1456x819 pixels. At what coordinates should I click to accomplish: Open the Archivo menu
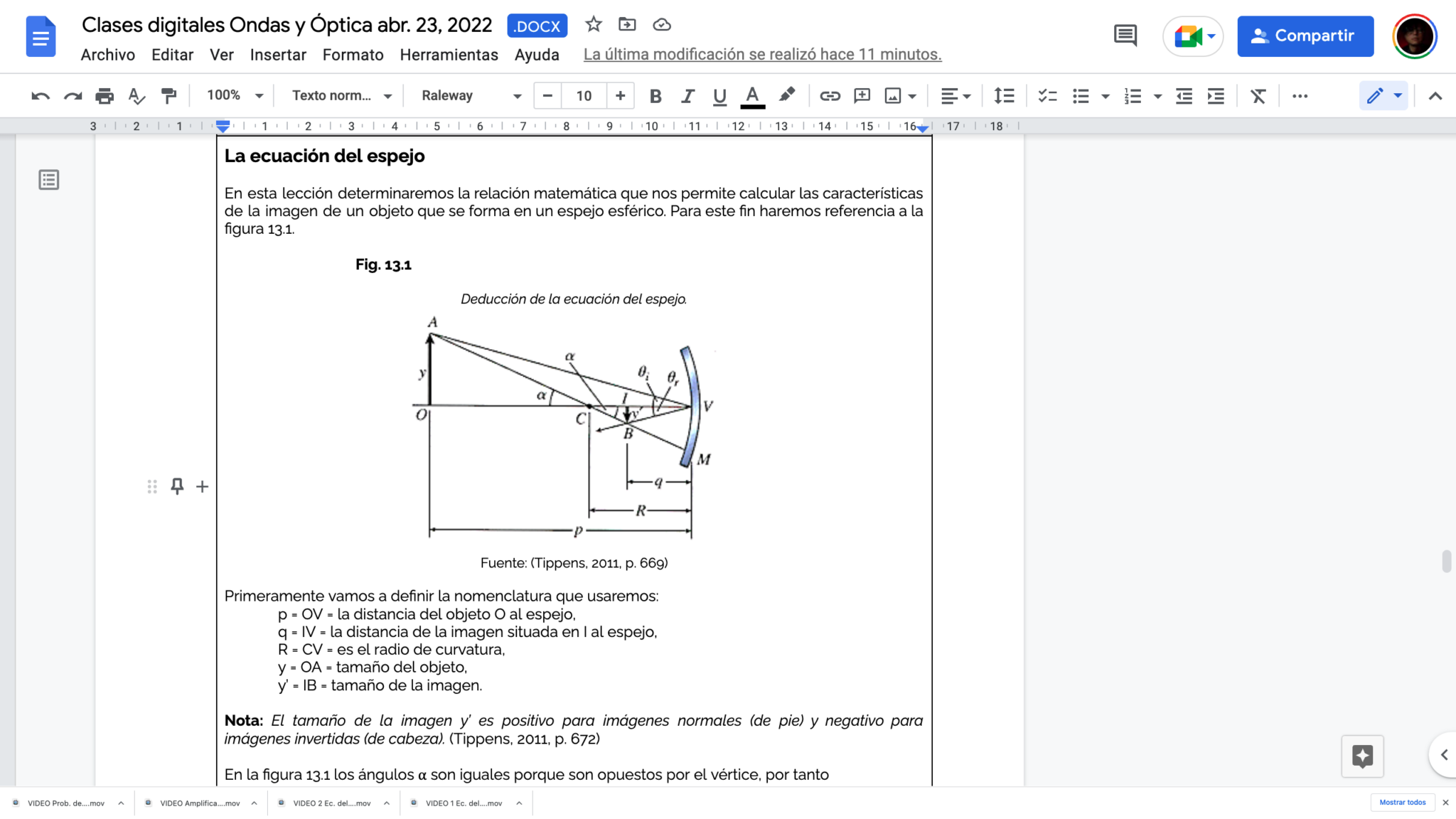[107, 55]
